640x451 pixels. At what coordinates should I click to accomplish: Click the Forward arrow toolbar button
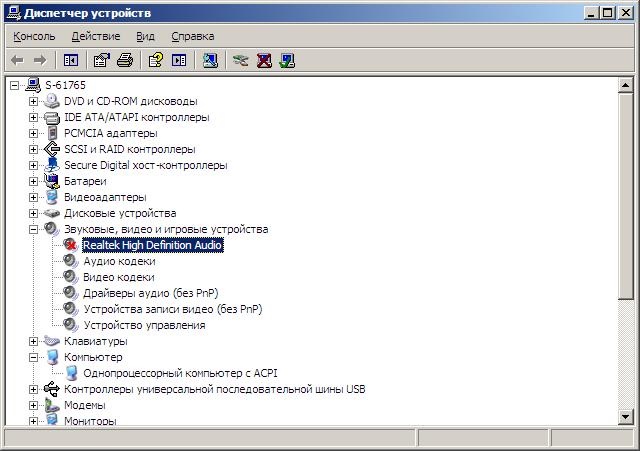(x=40, y=61)
